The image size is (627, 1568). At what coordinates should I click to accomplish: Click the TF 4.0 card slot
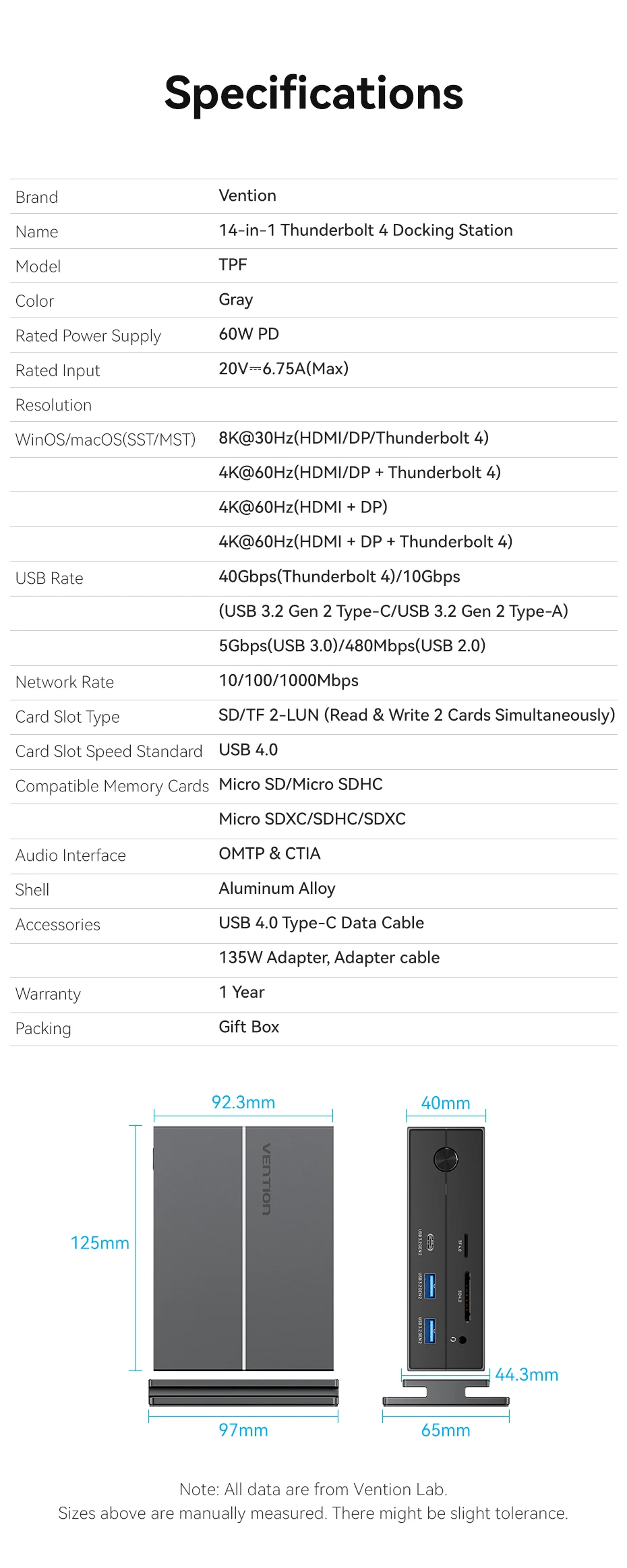point(467,1244)
